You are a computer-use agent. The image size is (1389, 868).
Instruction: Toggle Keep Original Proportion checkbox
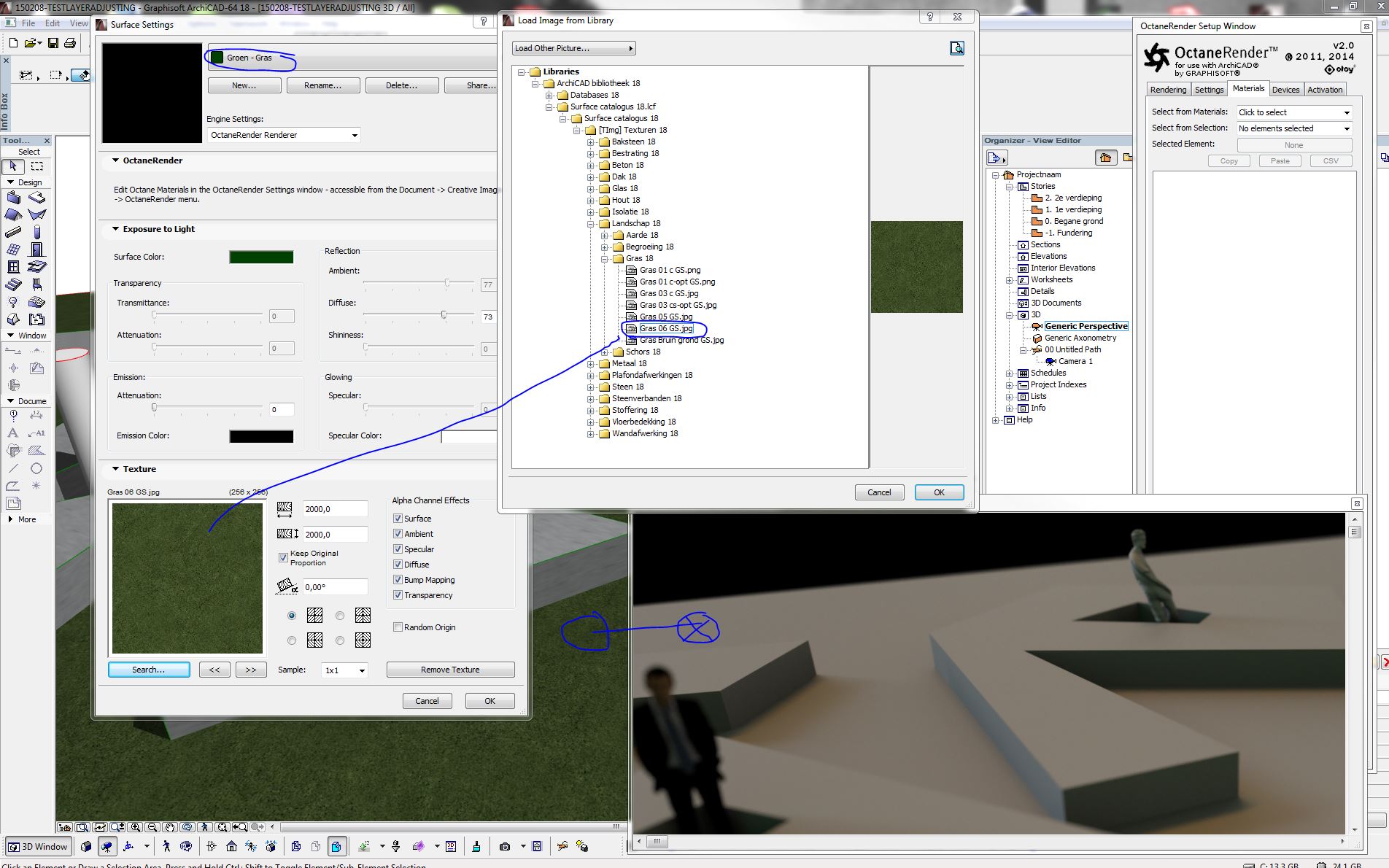[283, 558]
